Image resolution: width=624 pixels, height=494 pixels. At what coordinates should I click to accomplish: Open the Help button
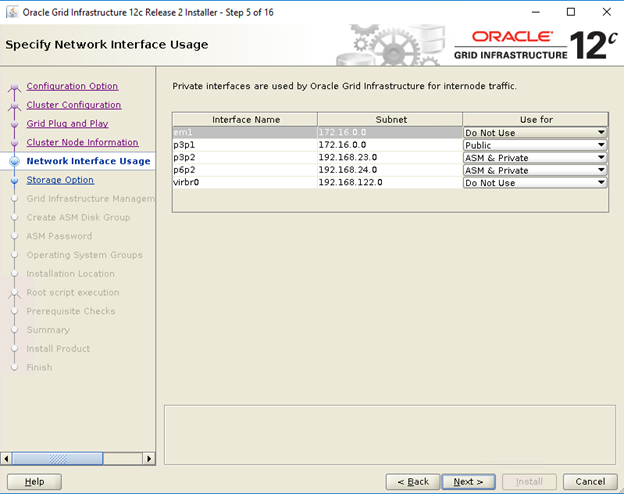34,482
